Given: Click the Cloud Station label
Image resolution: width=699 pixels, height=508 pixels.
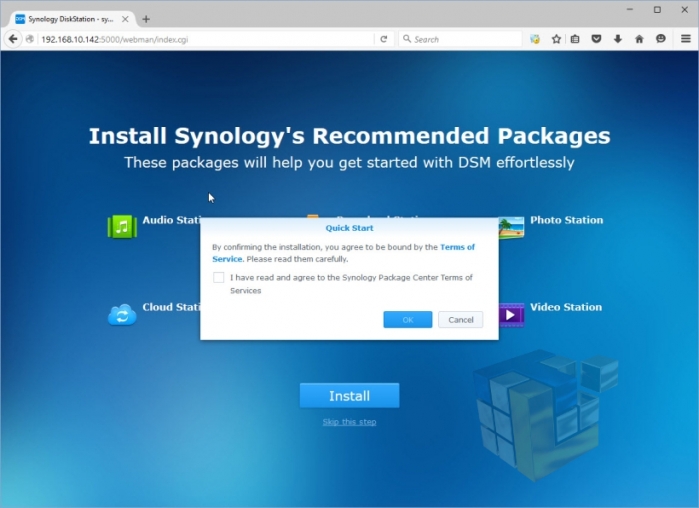Looking at the screenshot, I should 171,307.
